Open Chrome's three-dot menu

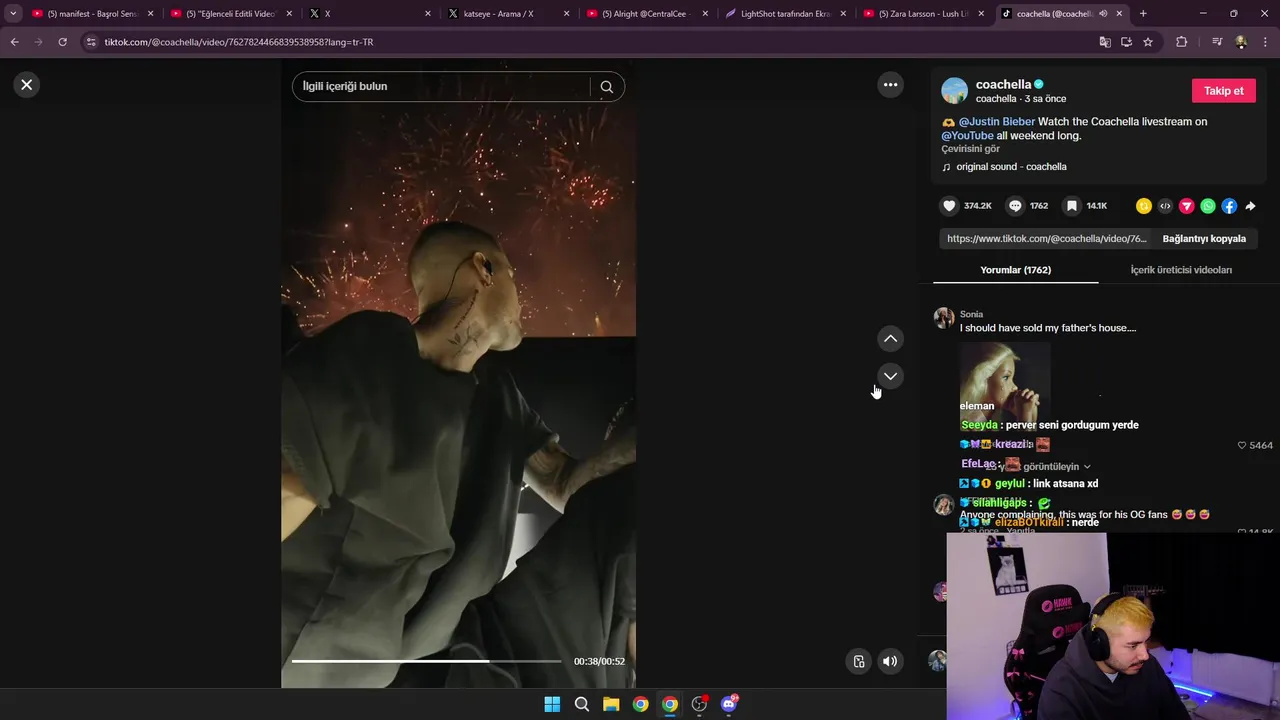tap(1266, 42)
